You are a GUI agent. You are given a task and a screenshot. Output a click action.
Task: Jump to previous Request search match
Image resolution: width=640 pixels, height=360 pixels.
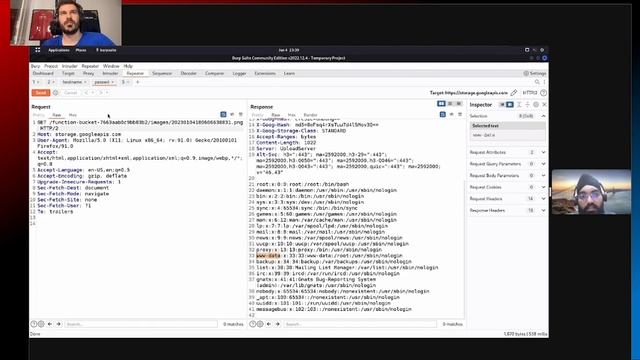coord(50,324)
